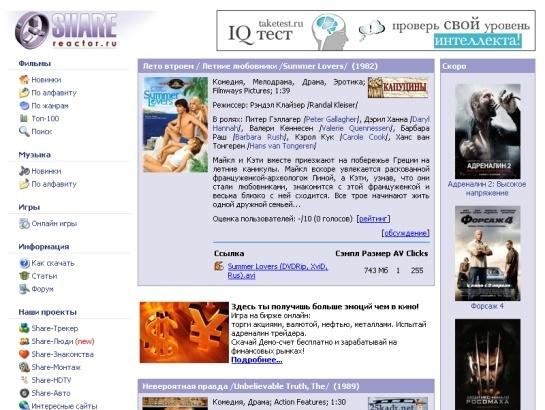Open Как скачать help page
The width and height of the screenshot is (545, 410).
[53, 263]
